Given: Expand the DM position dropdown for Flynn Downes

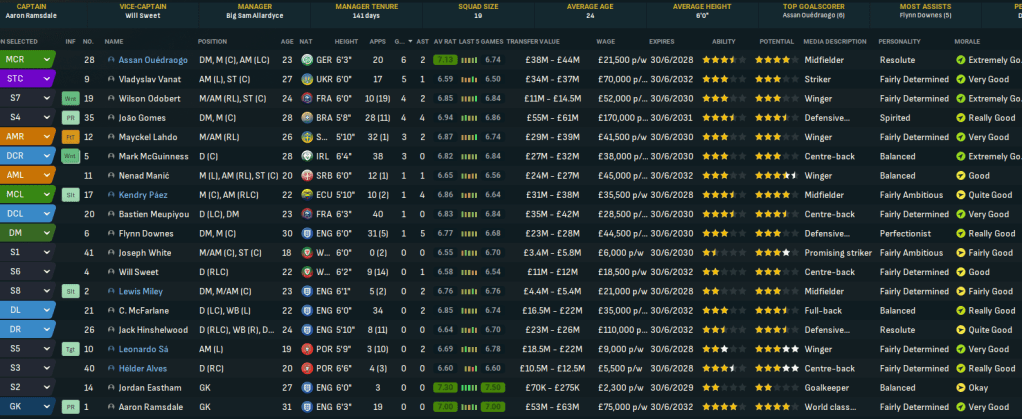Looking at the screenshot, I should tap(46, 233).
